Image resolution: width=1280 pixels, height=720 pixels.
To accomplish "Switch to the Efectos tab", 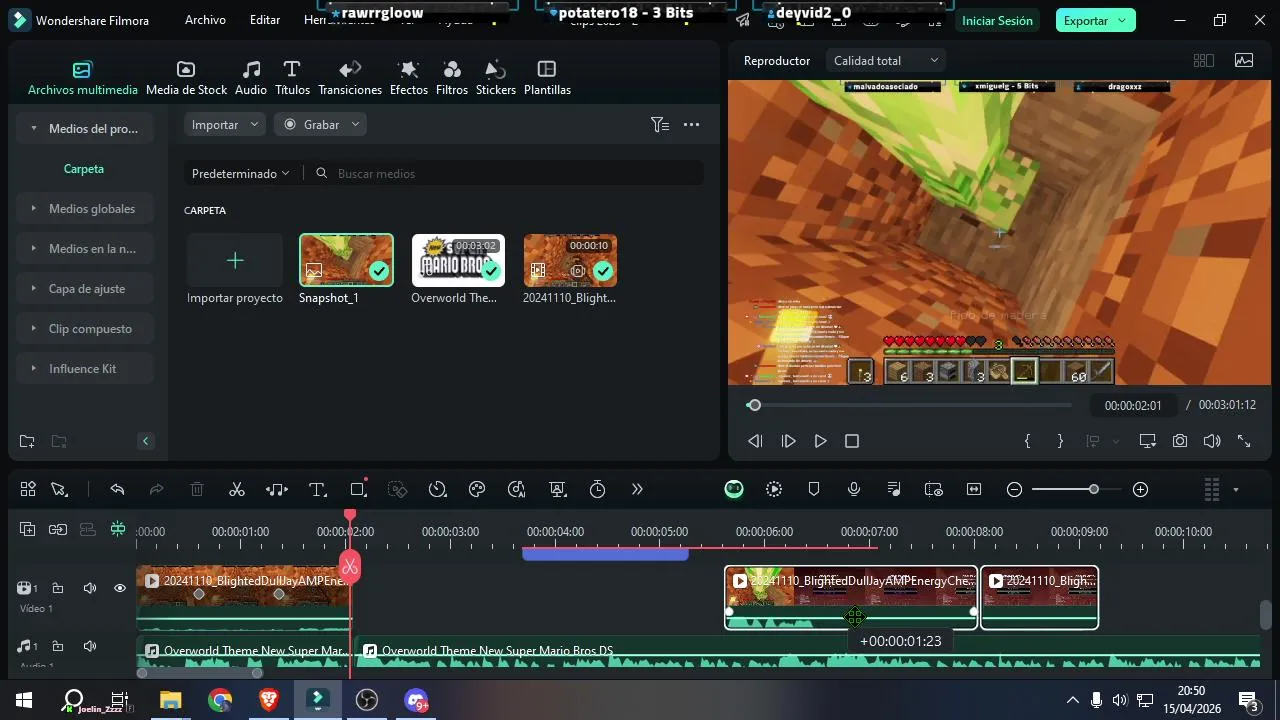I will [408, 78].
